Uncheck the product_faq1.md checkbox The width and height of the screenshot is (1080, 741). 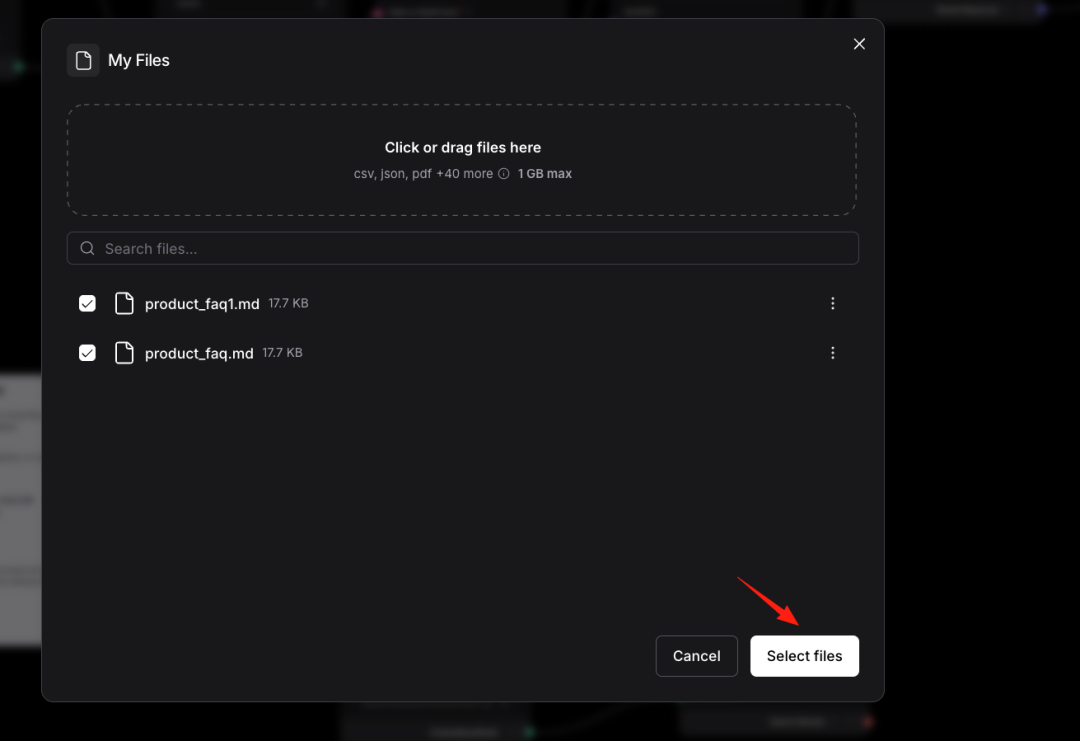point(87,304)
